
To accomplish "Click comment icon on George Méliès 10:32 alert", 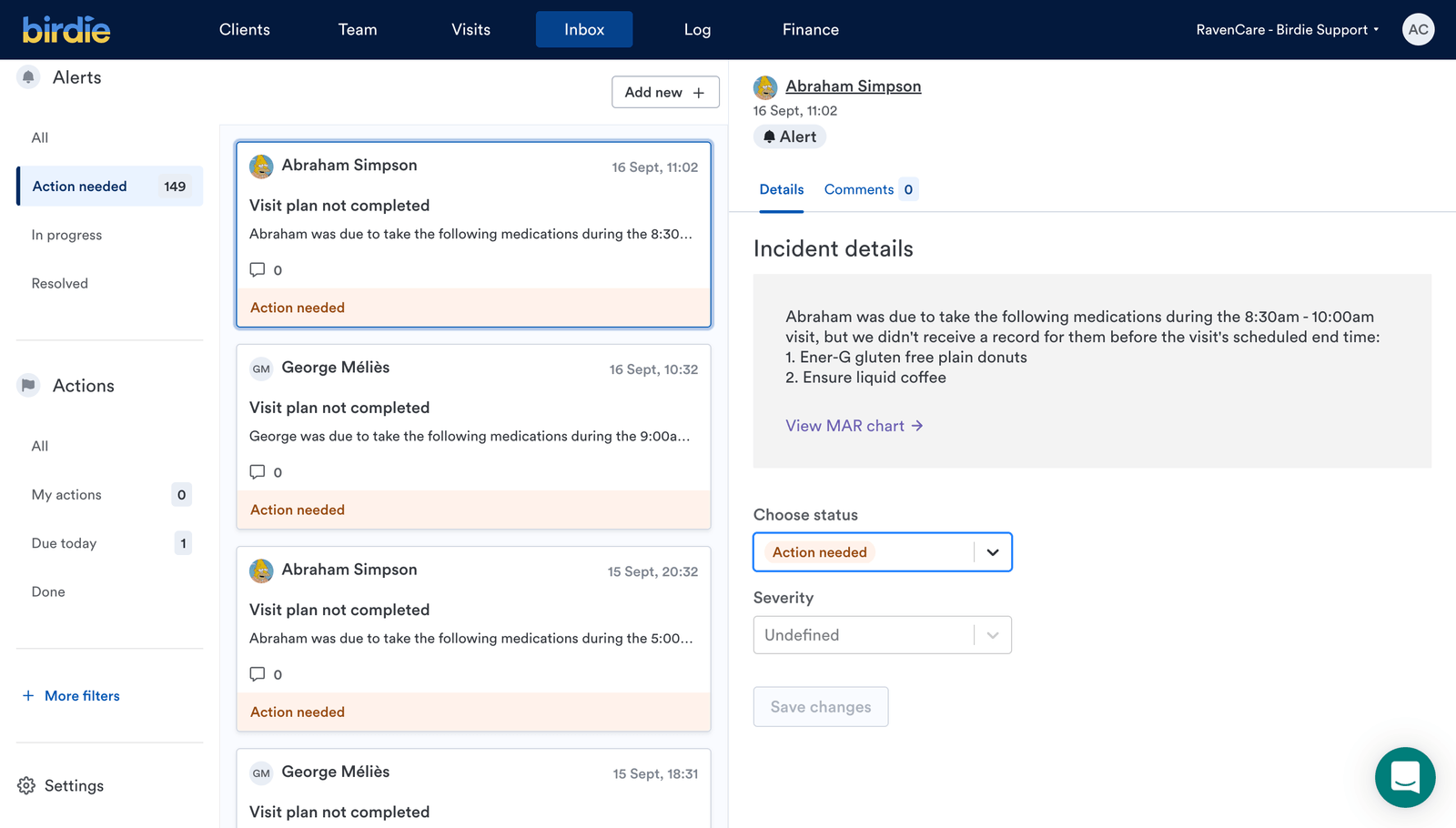I will 258,472.
